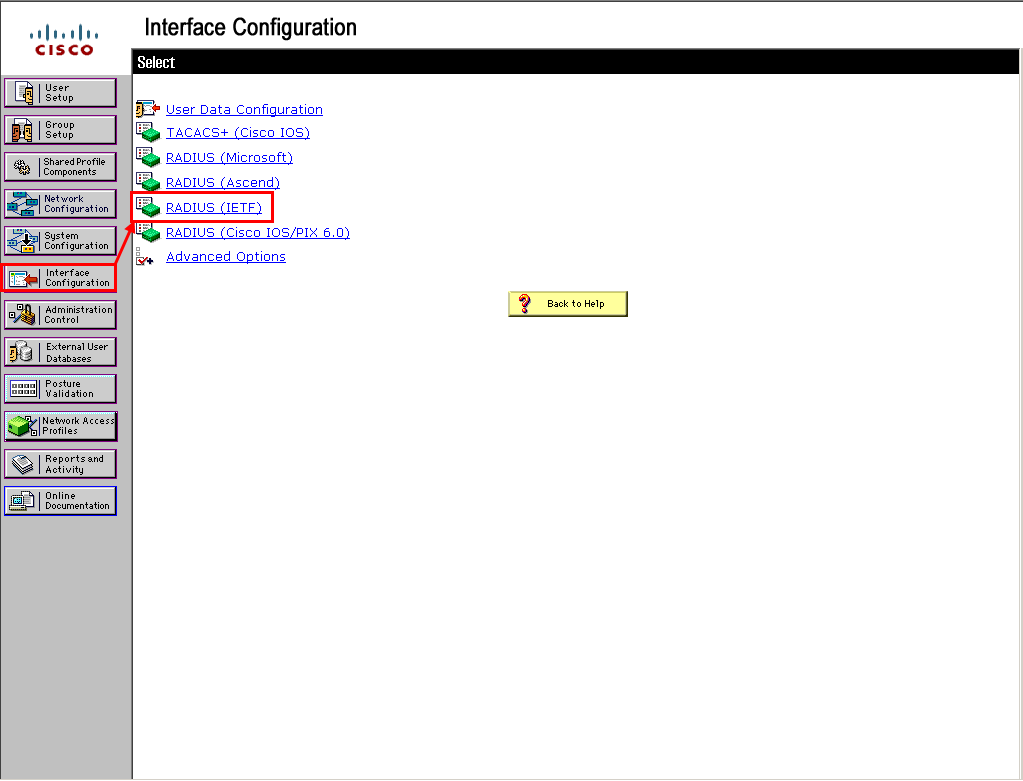
Task: Open the Advanced Options link
Action: [226, 256]
